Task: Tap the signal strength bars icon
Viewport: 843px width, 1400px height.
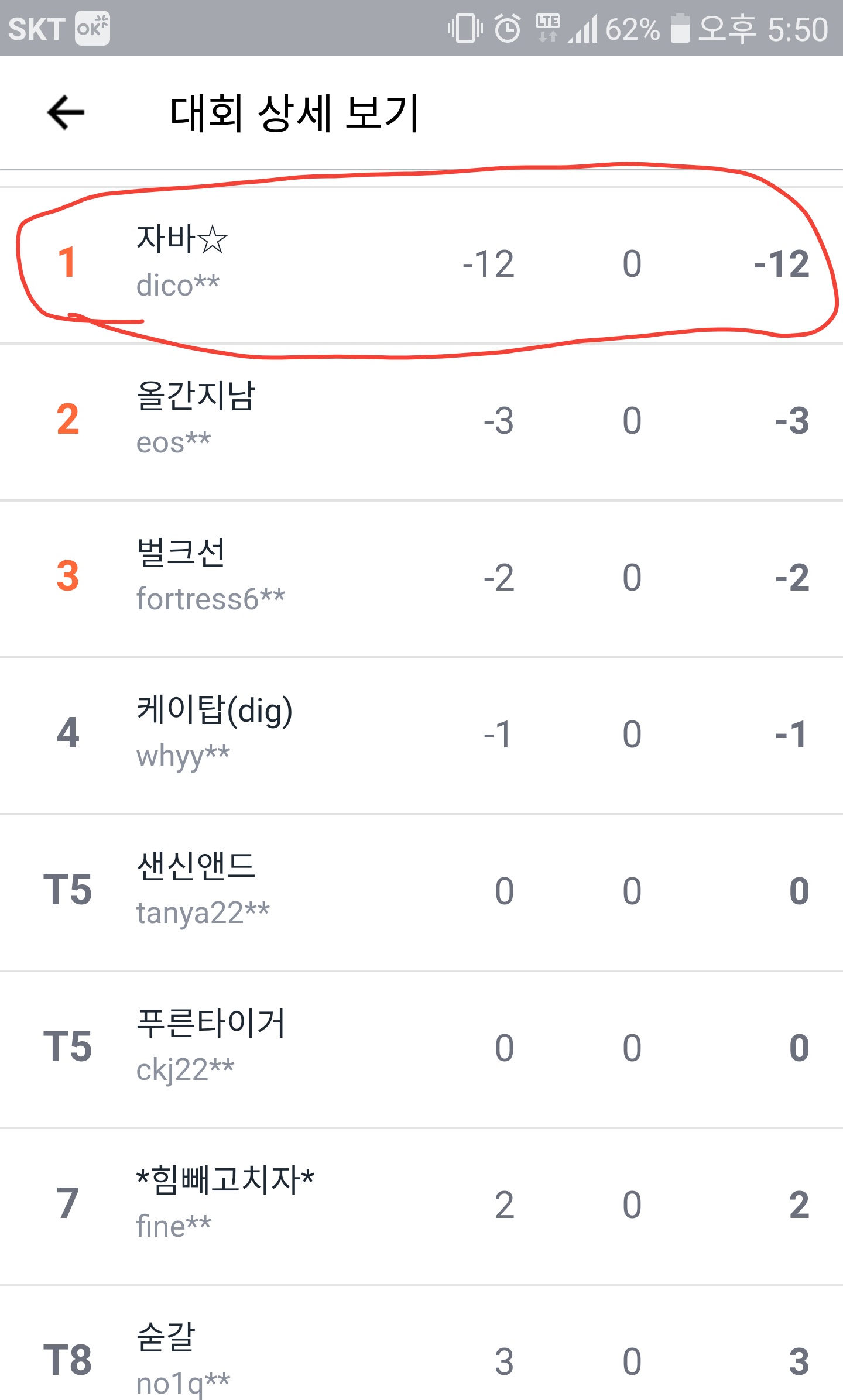Action: coord(583,29)
